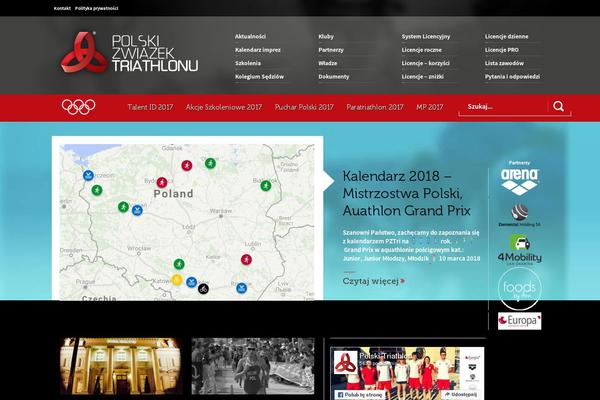Open Licencje PRO link
This screenshot has width=600, height=400.
(x=502, y=50)
